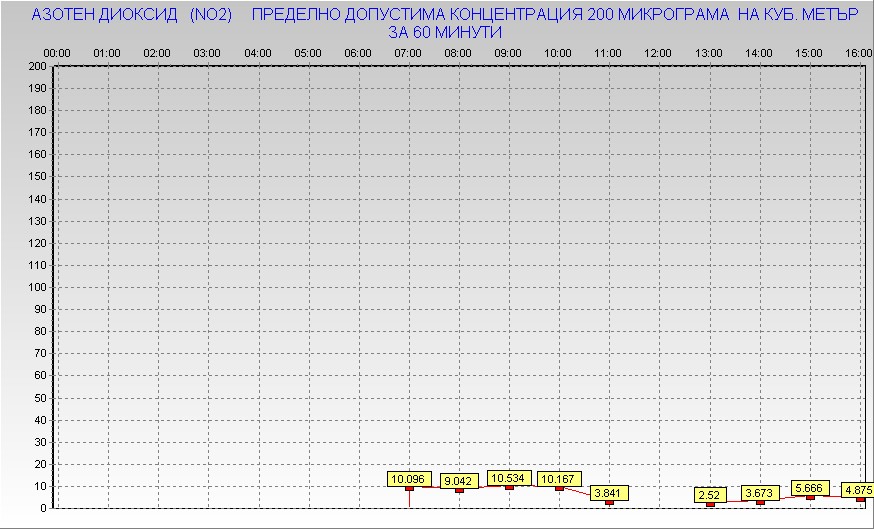This screenshot has width=874, height=529.
Task: Select the 2.52 value label
Action: click(x=710, y=495)
